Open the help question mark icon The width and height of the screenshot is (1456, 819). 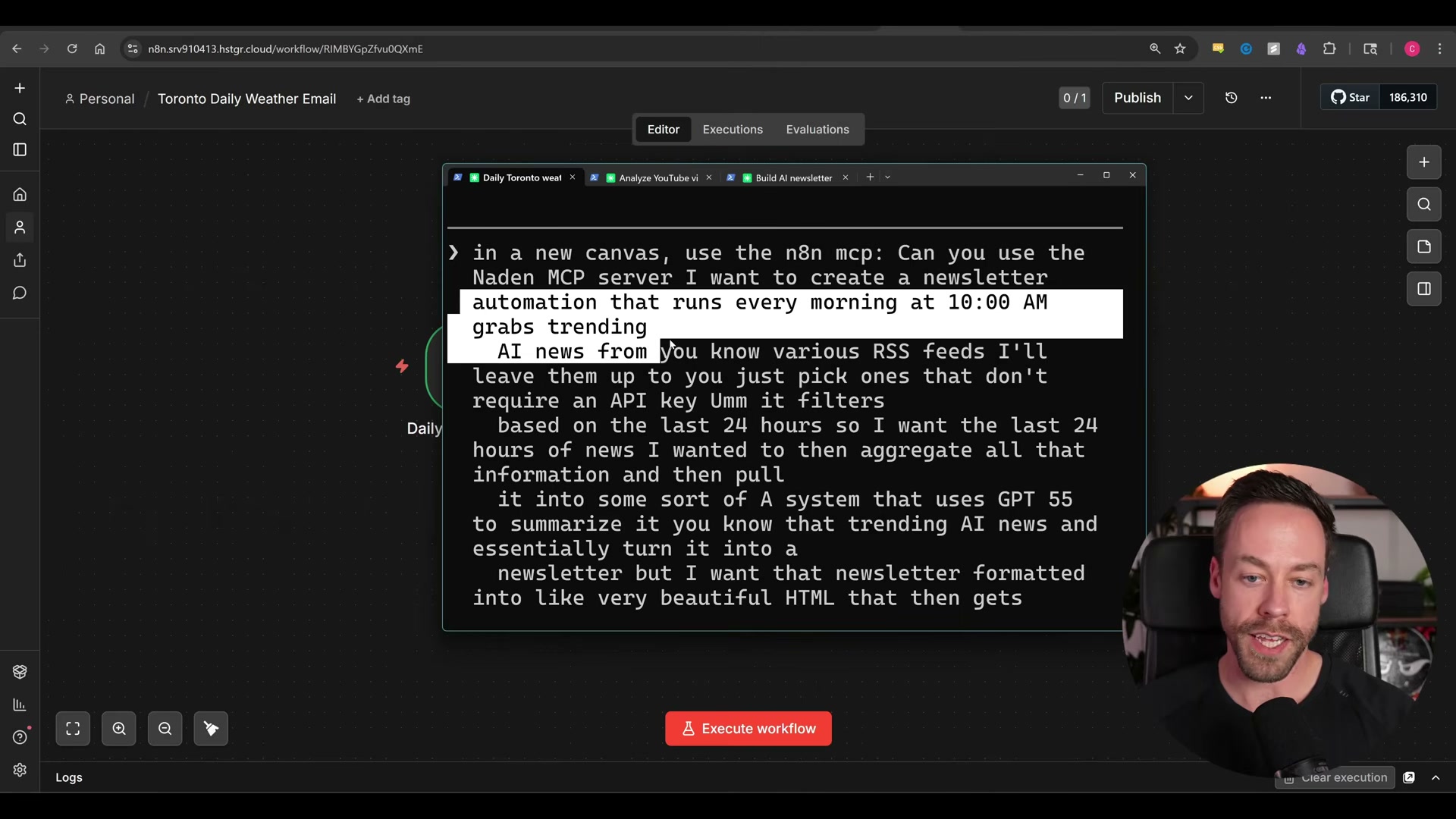[20, 737]
